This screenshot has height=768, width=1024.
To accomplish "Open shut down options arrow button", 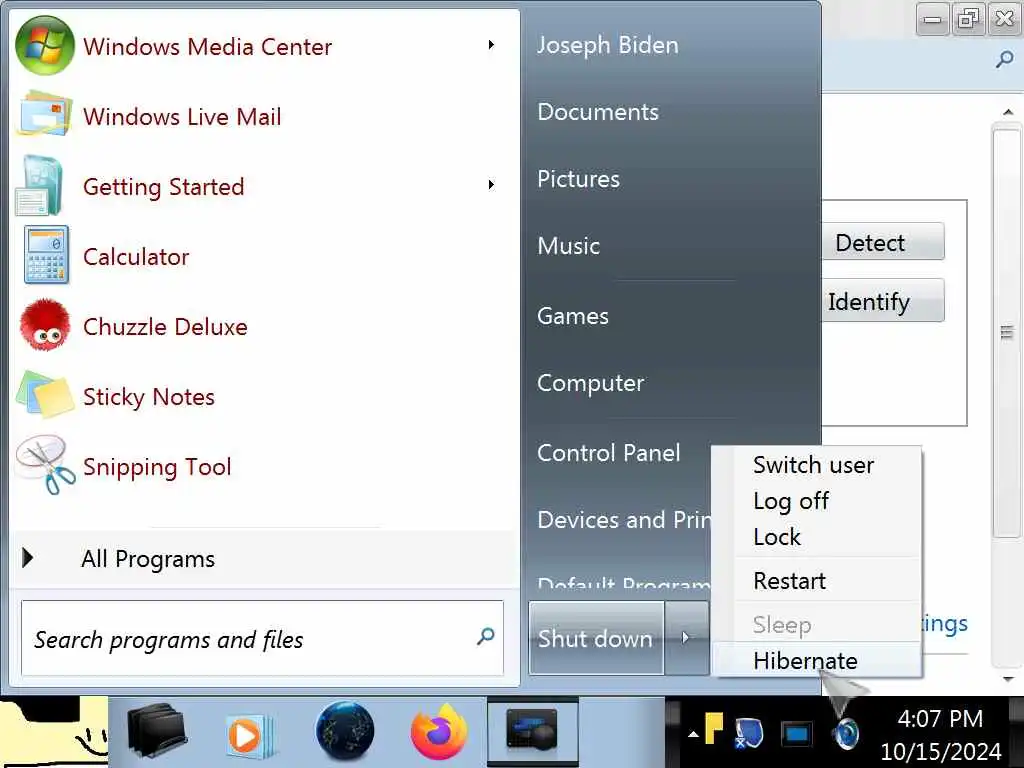I will point(686,637).
